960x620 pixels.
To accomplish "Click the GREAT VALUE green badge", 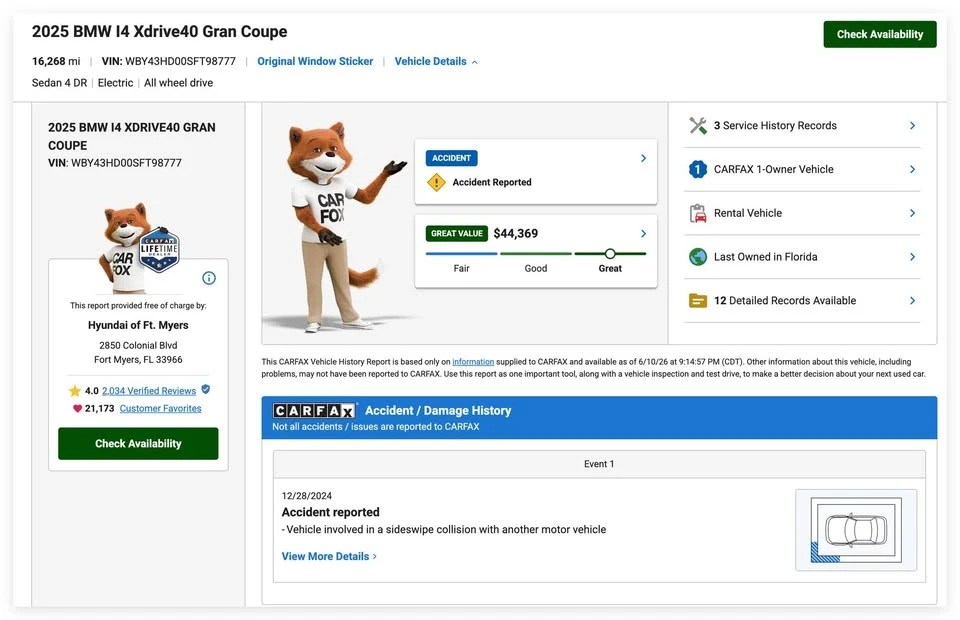I will [x=457, y=233].
